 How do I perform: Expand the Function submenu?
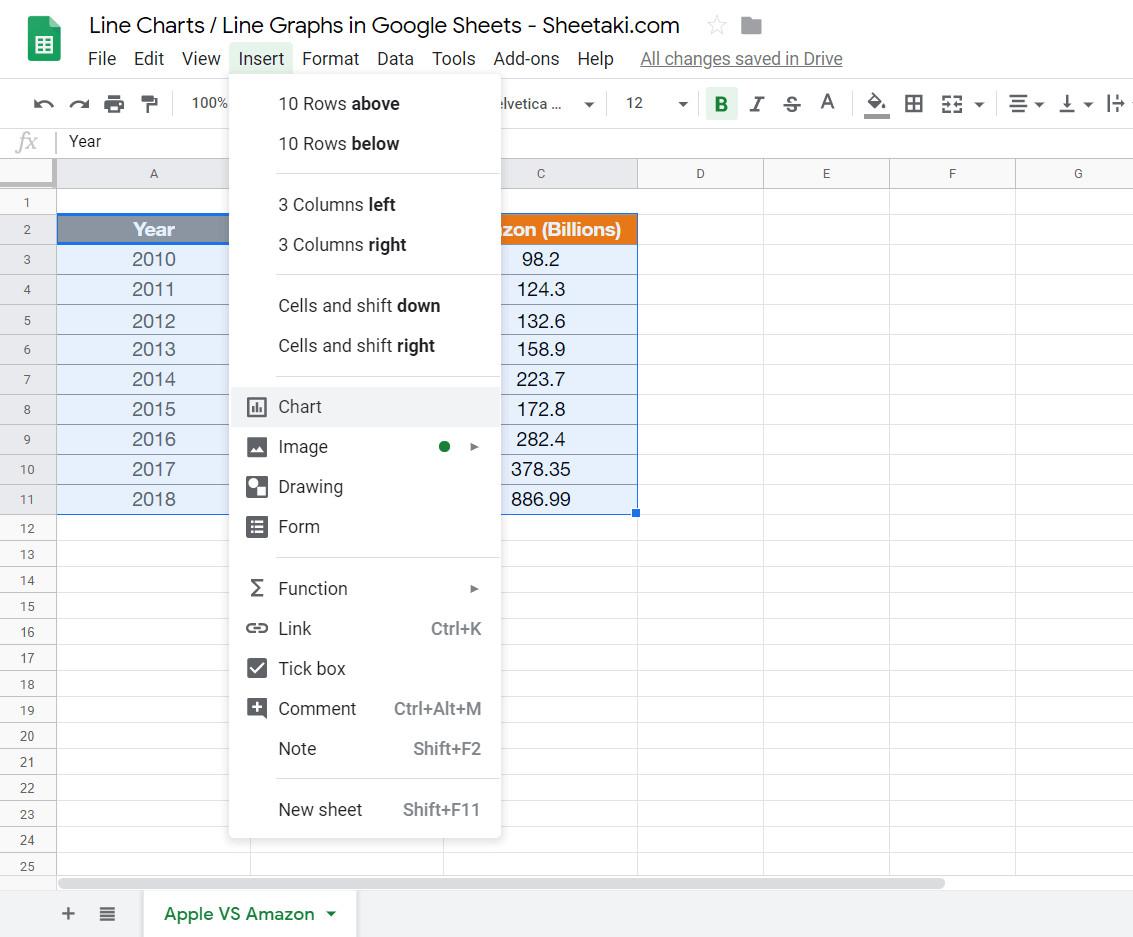(474, 589)
